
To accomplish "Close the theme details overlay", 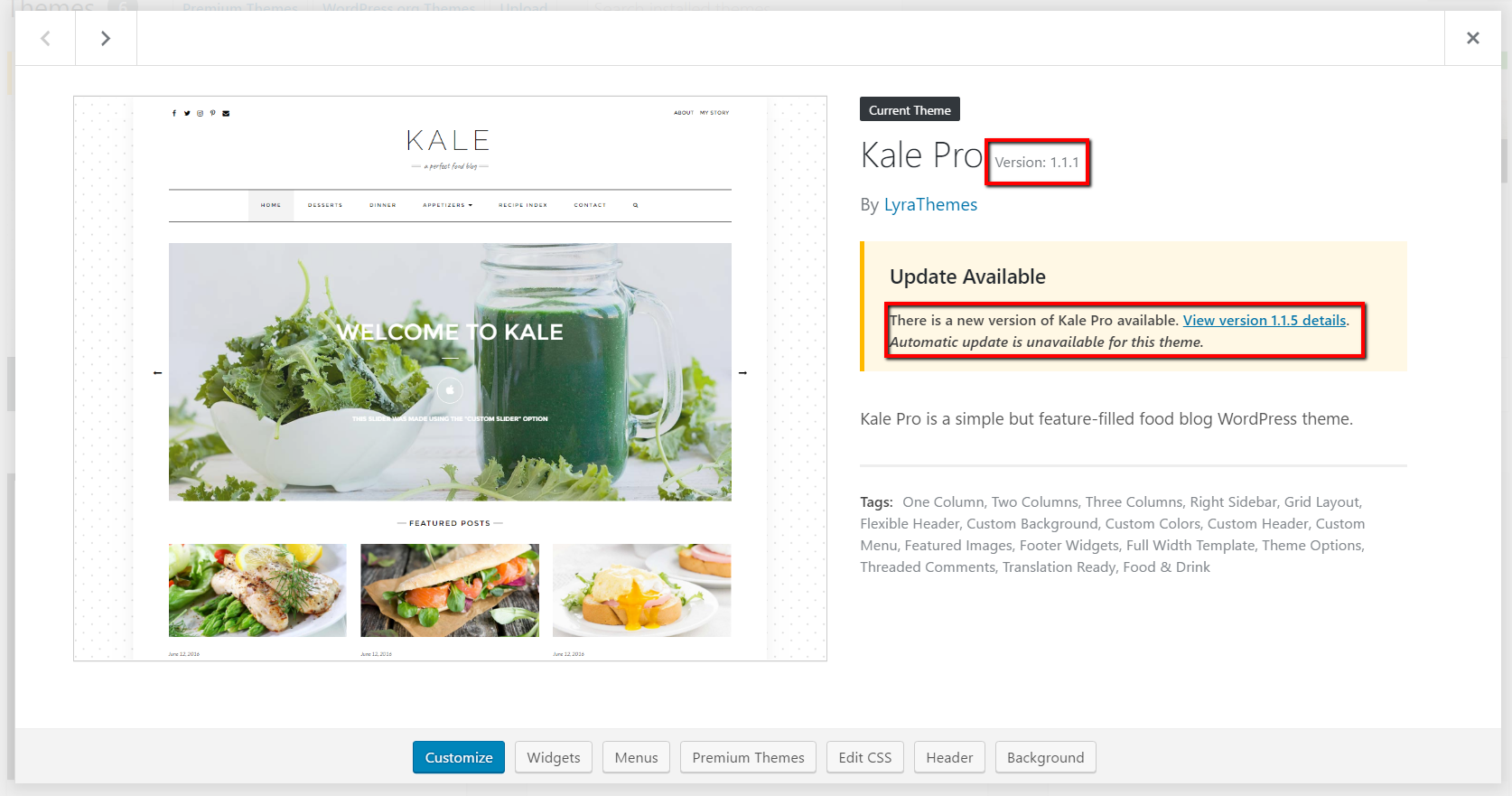I will (x=1473, y=38).
